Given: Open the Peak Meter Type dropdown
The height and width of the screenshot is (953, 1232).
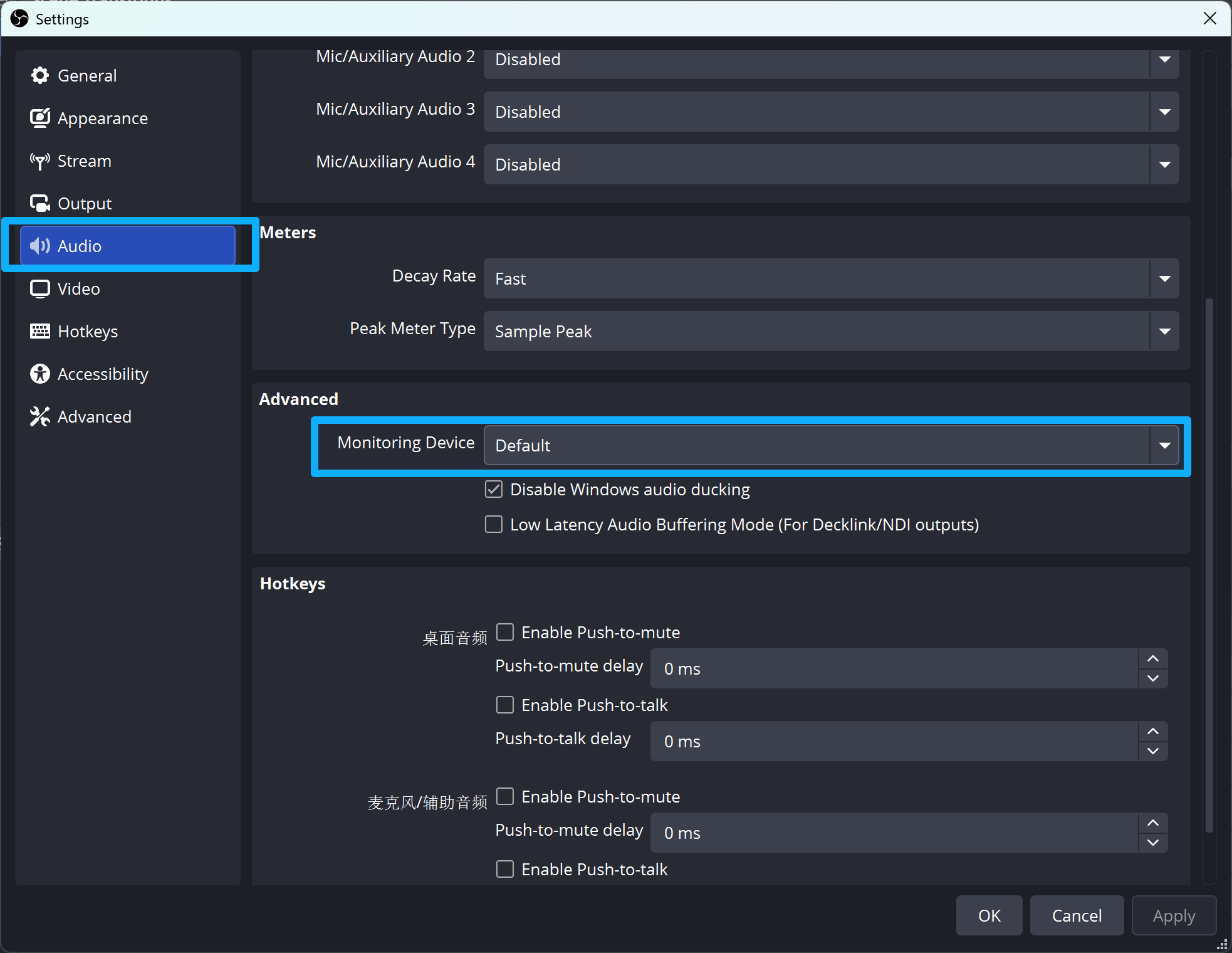Looking at the screenshot, I should pyautogui.click(x=831, y=331).
